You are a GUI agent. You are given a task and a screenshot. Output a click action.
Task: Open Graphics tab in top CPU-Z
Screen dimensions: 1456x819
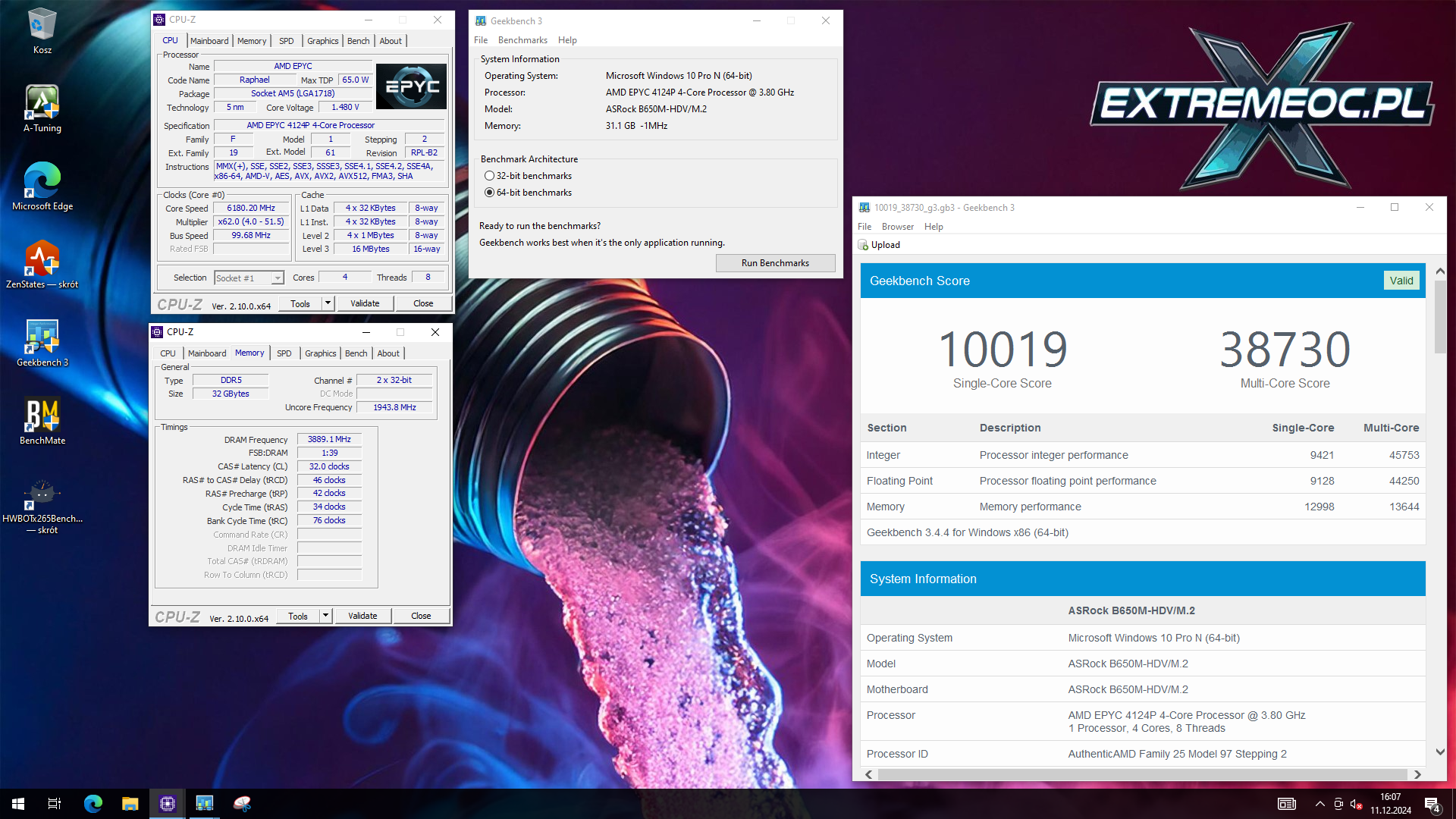(x=323, y=41)
